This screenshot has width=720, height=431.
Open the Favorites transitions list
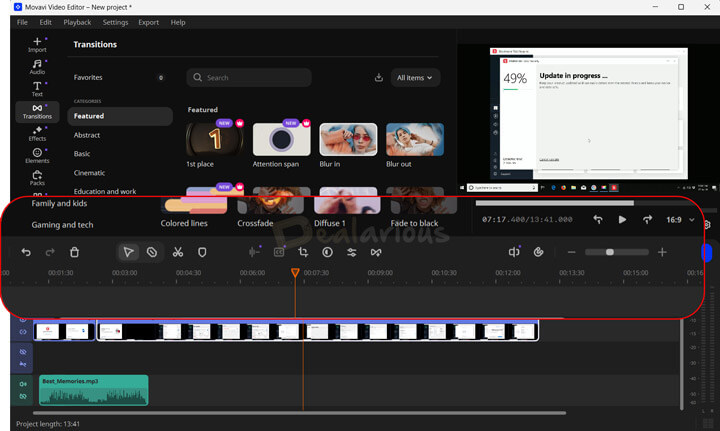(88, 77)
